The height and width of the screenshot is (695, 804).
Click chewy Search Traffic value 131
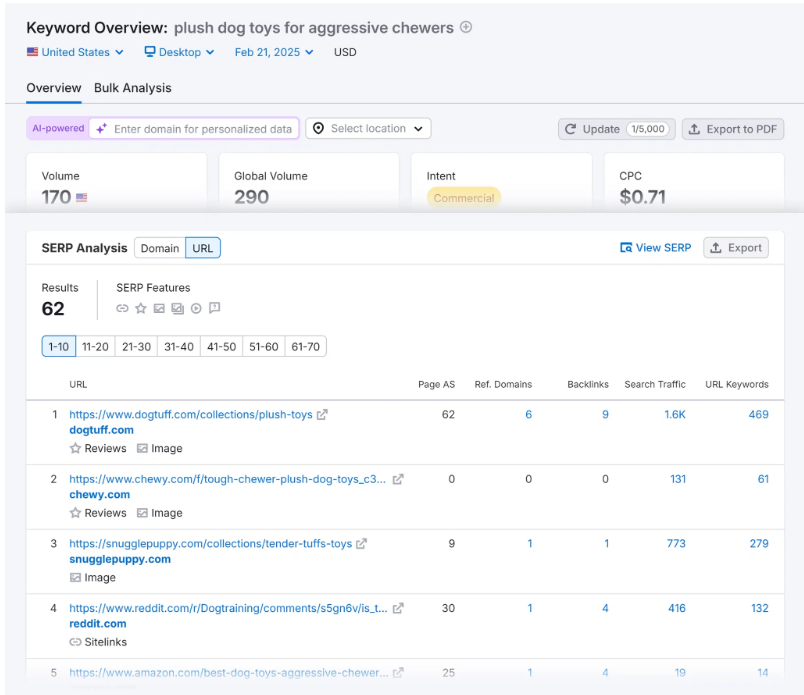coord(678,479)
